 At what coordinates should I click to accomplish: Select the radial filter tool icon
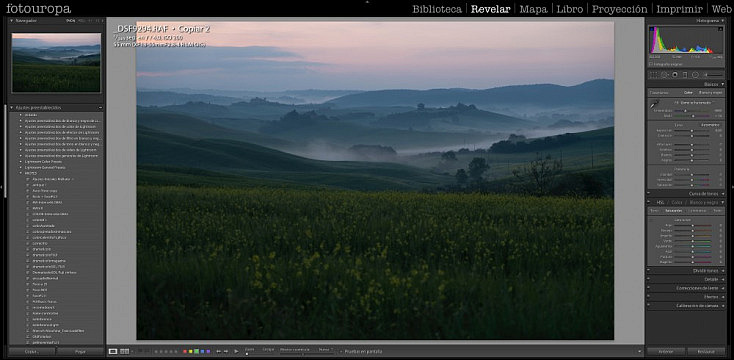pyautogui.click(x=695, y=75)
